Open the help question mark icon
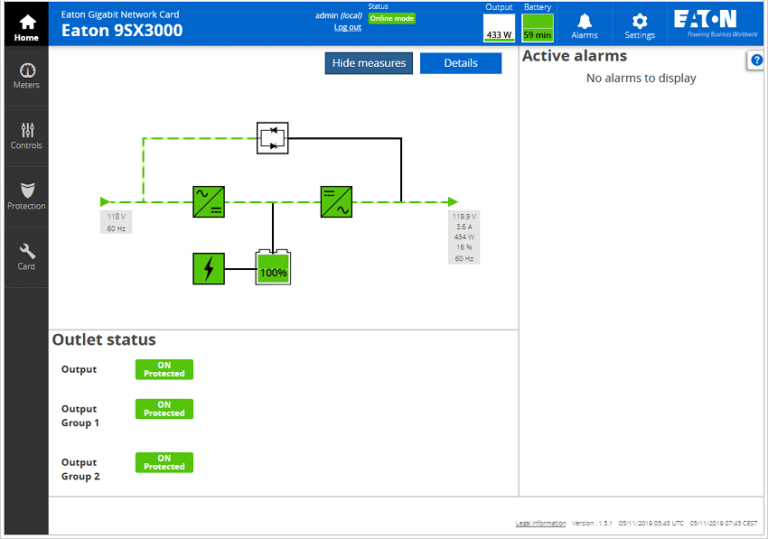Screen dimensions: 768x539 pos(756,60)
